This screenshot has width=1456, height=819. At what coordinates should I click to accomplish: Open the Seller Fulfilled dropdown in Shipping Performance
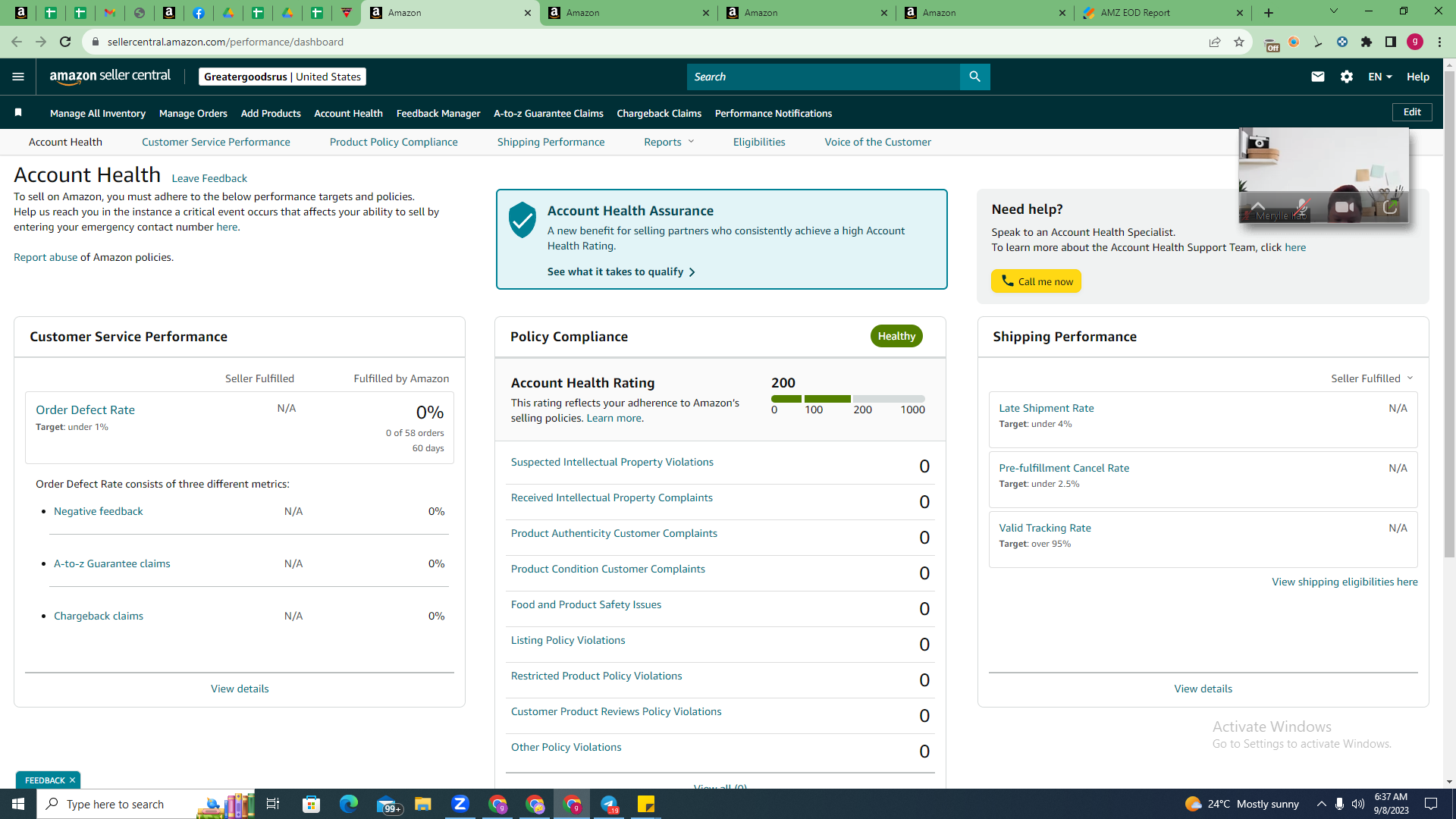pos(1372,378)
